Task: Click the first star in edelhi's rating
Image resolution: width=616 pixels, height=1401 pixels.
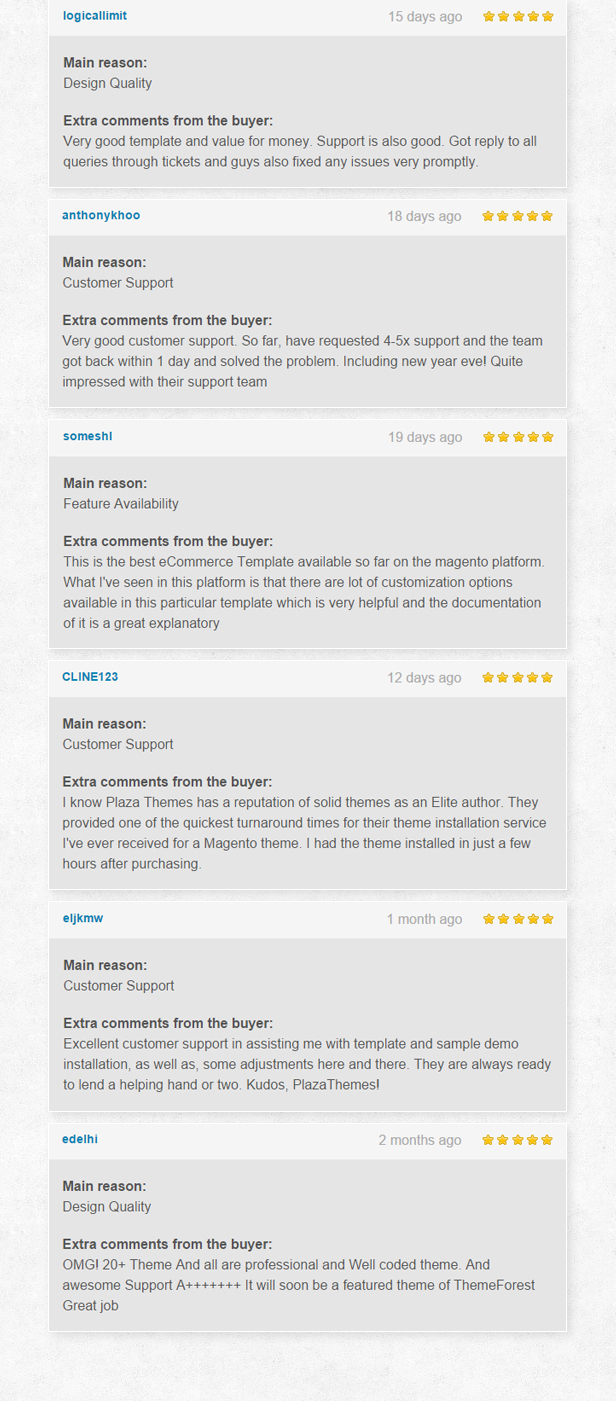Action: click(x=489, y=1140)
